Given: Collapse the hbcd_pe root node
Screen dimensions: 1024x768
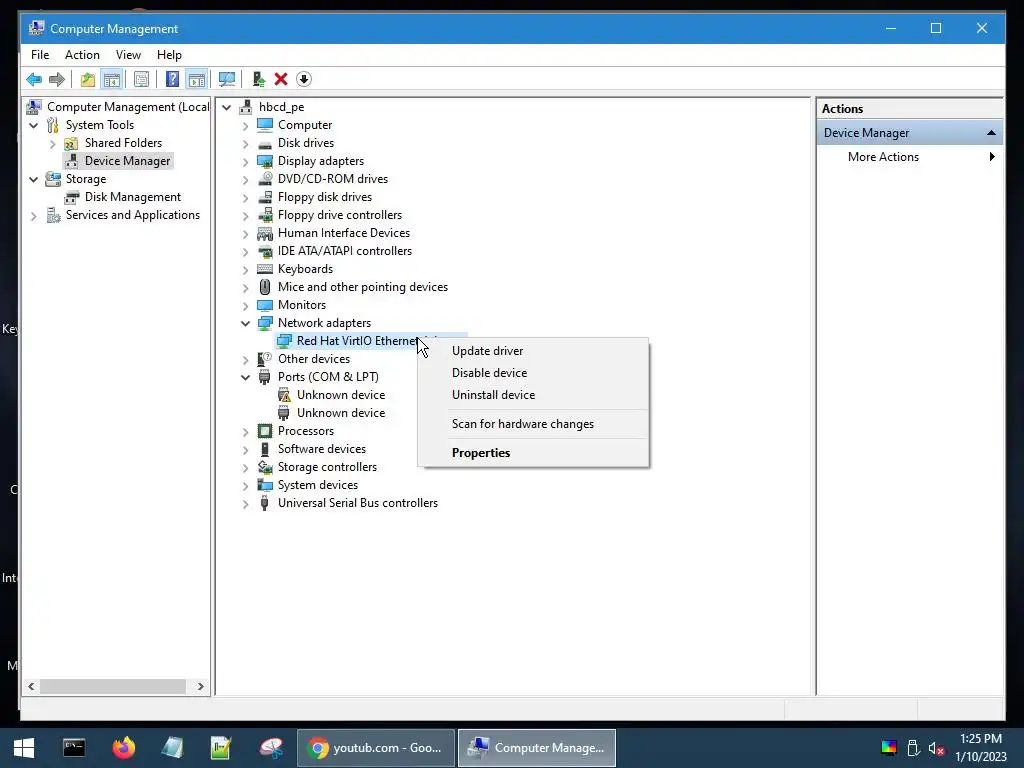Looking at the screenshot, I should [227, 107].
